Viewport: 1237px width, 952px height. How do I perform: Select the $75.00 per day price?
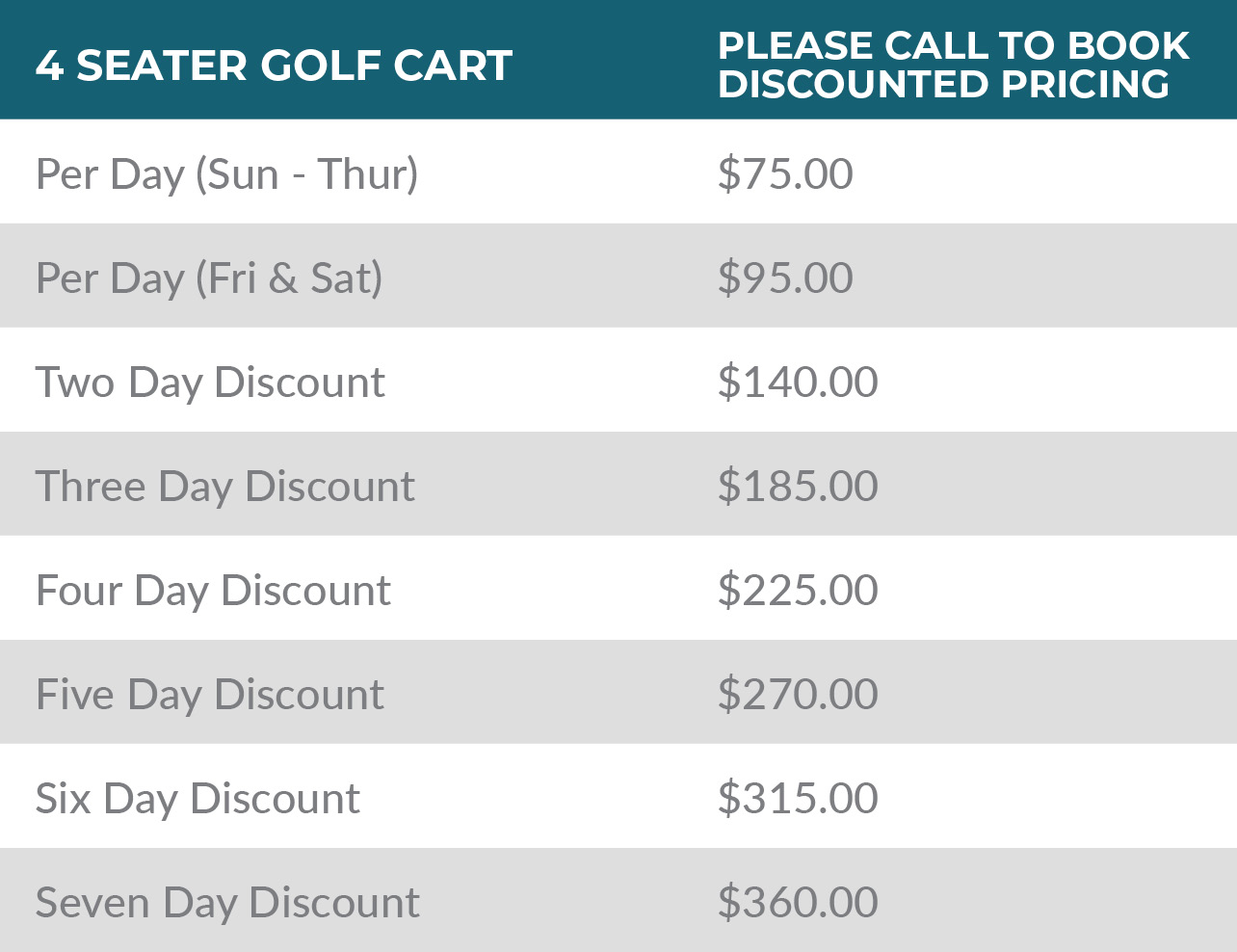click(785, 174)
